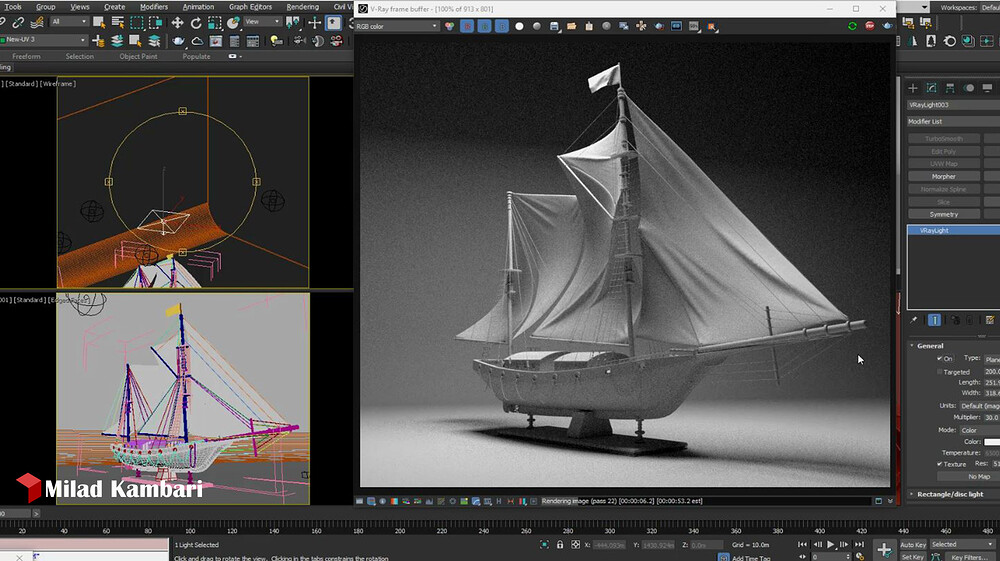Show alpha channel white circle in frame buffer

click(519, 26)
